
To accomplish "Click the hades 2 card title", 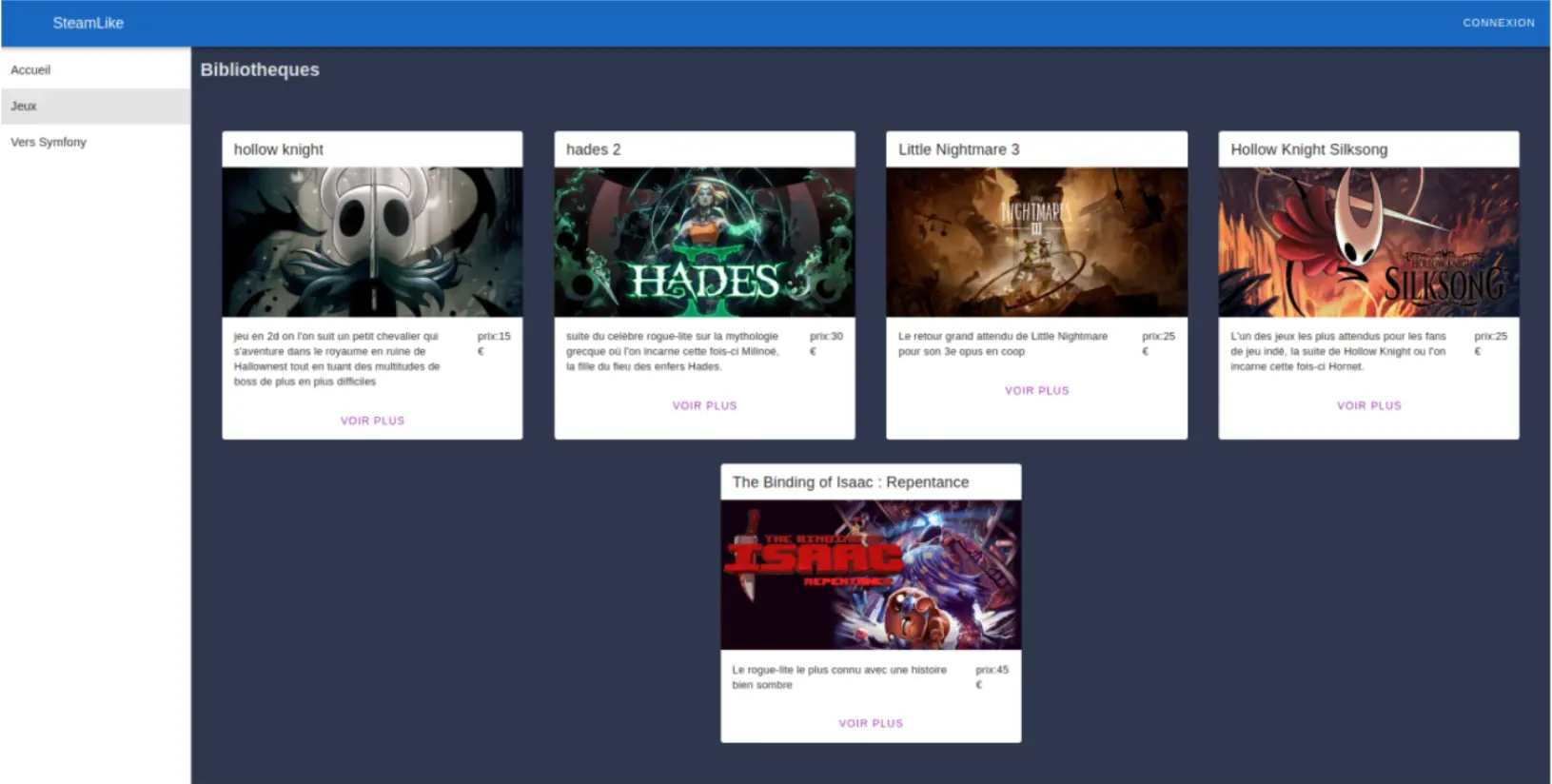I will pyautogui.click(x=593, y=149).
